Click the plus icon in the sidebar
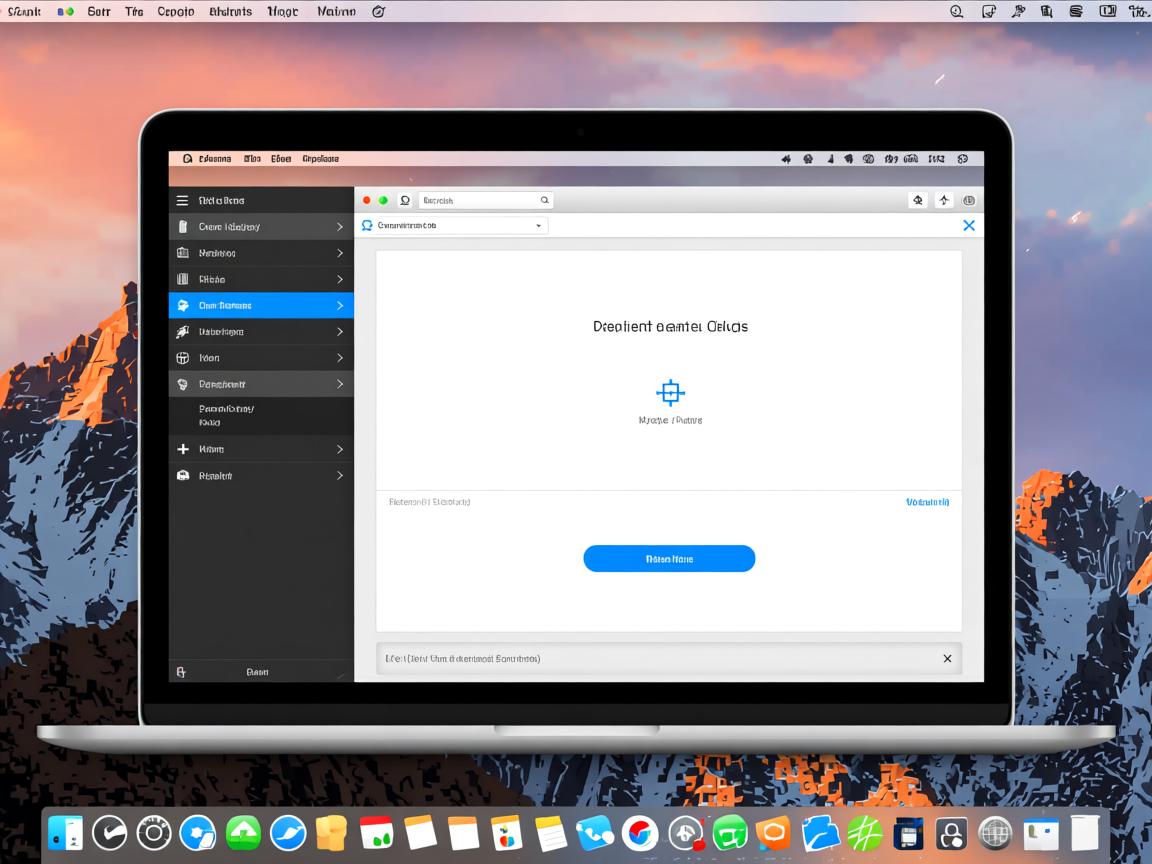Viewport: 1152px width, 864px height. 182,449
